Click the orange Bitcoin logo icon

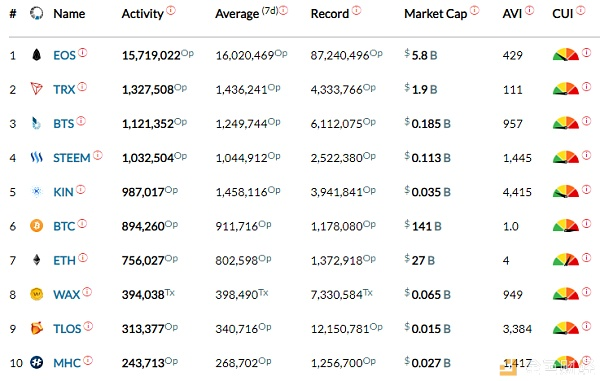tap(36, 226)
